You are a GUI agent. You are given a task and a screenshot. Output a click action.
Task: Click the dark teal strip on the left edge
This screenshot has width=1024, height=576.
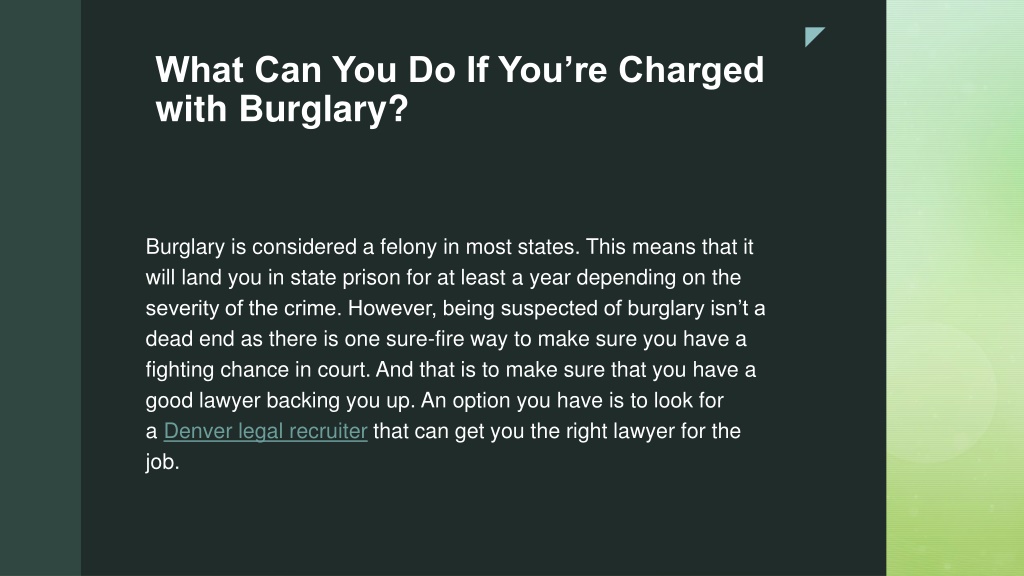click(x=40, y=288)
